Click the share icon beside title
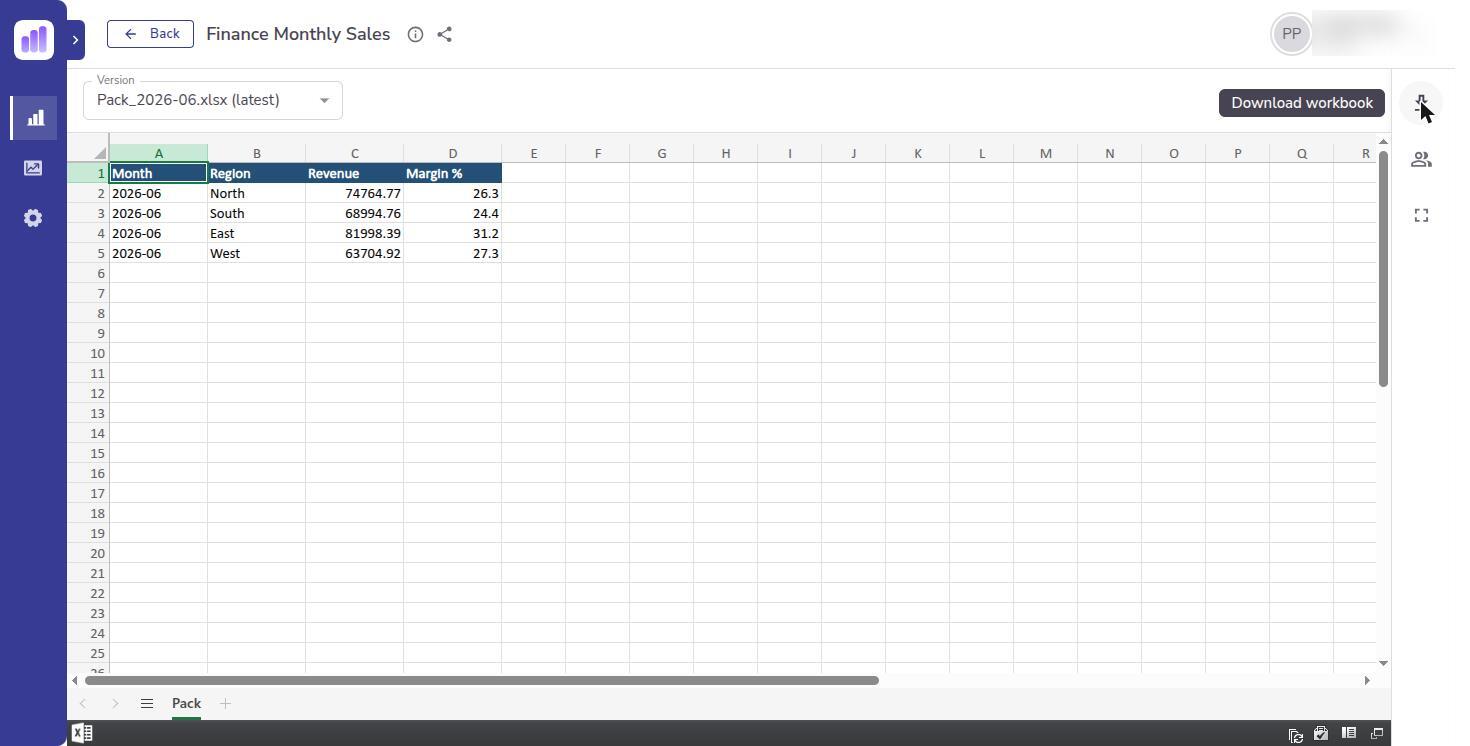The height and width of the screenshot is (746, 1470). point(445,34)
